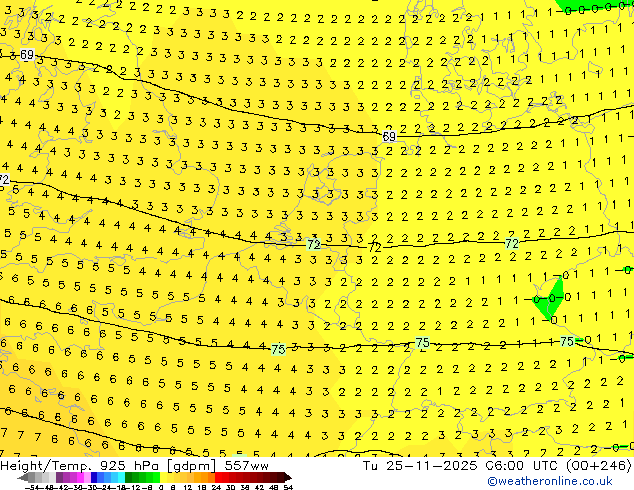Click the bright red swatch in the legend
Image resolution: width=634 pixels, height=490 pixels.
pyautogui.click(x=219, y=477)
